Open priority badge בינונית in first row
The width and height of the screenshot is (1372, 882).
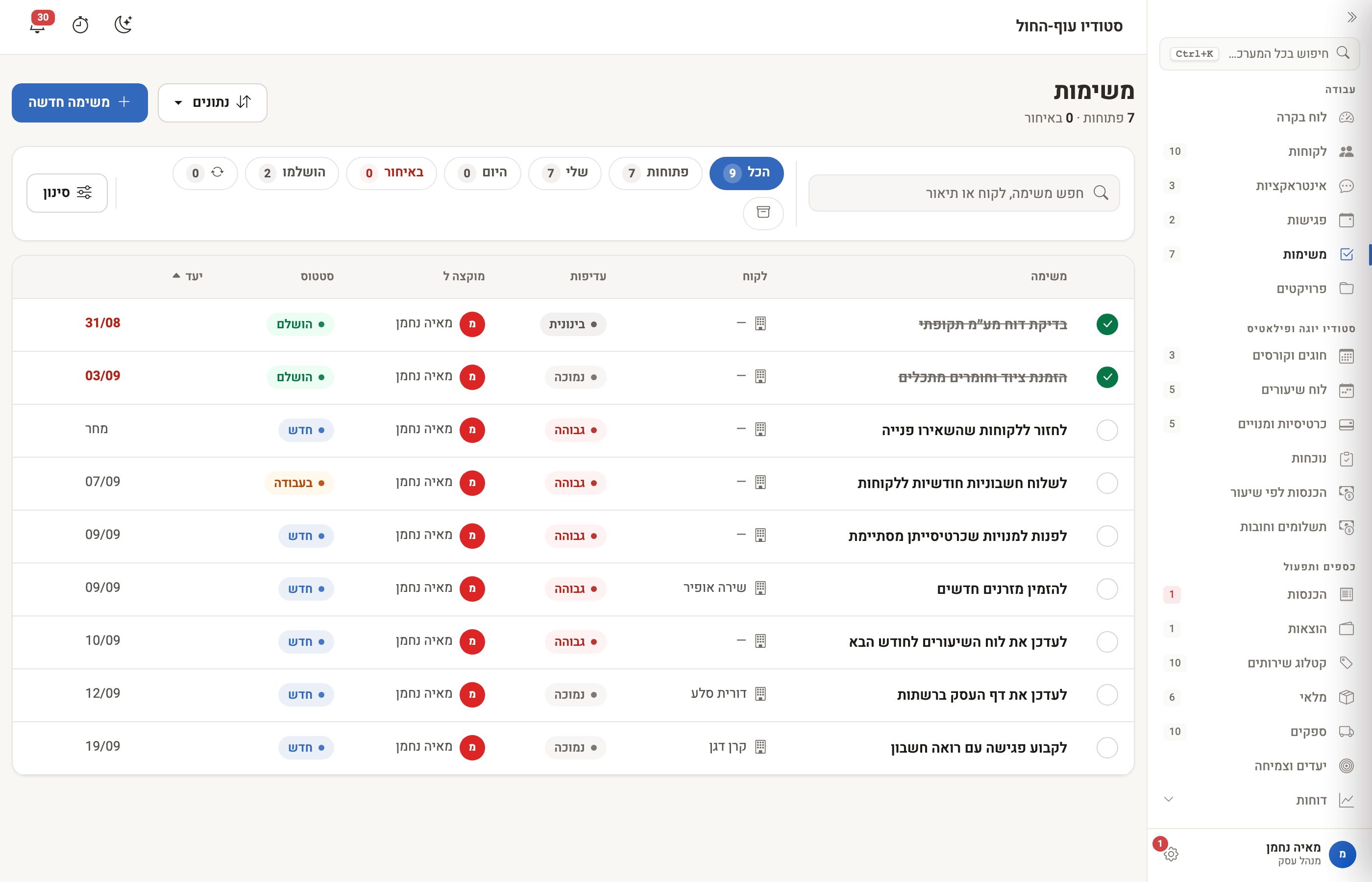click(573, 324)
